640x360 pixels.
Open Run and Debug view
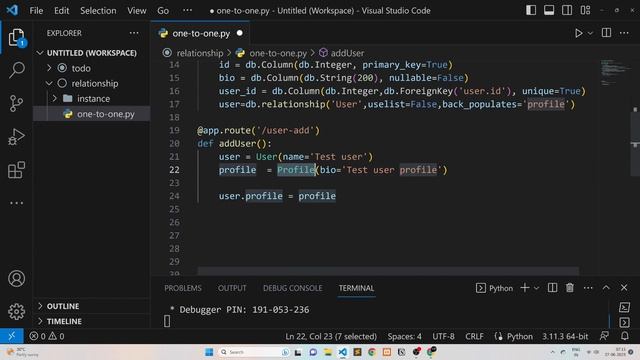pos(16,137)
